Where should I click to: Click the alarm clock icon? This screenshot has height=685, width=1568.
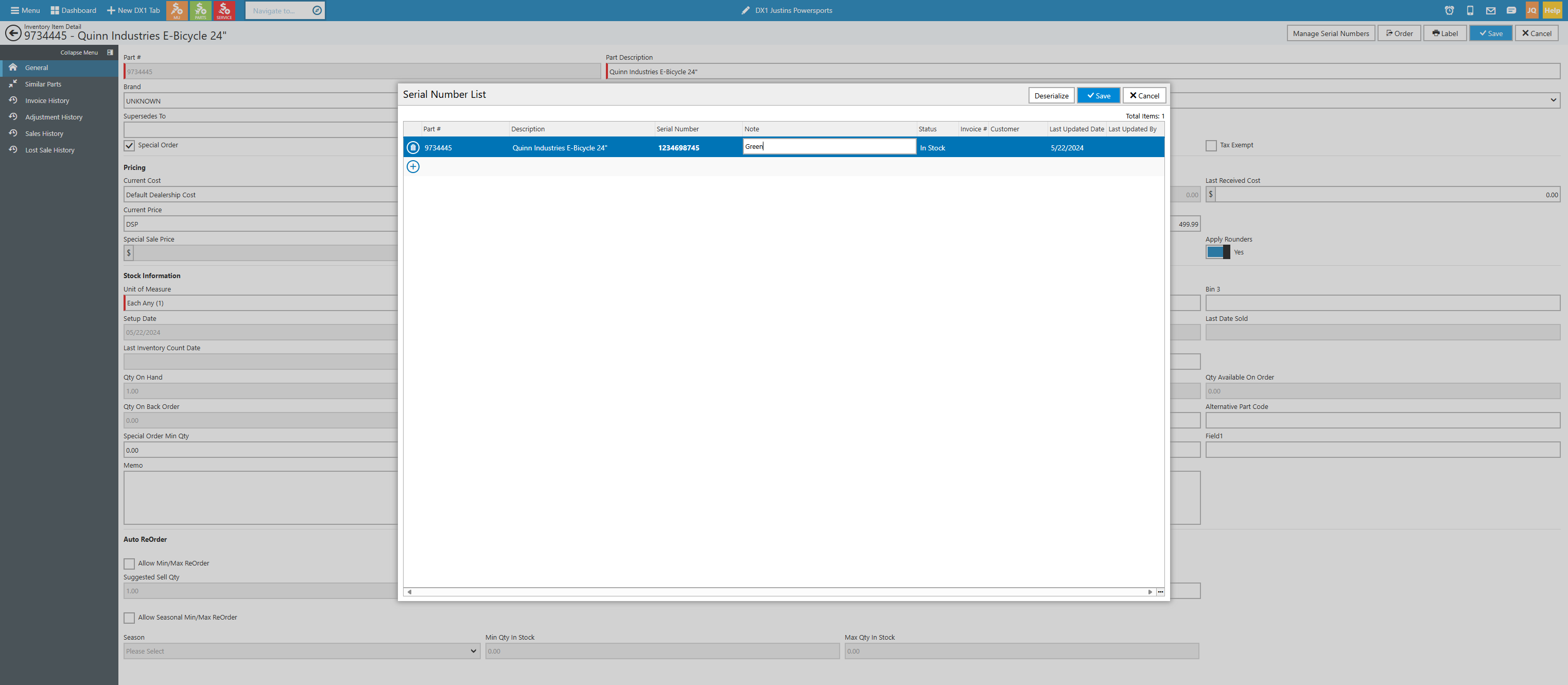[1449, 10]
